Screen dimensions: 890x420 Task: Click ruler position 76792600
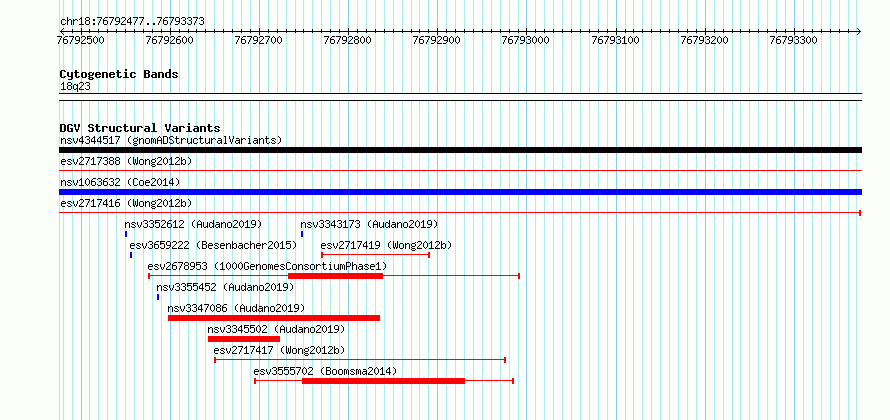tap(170, 40)
